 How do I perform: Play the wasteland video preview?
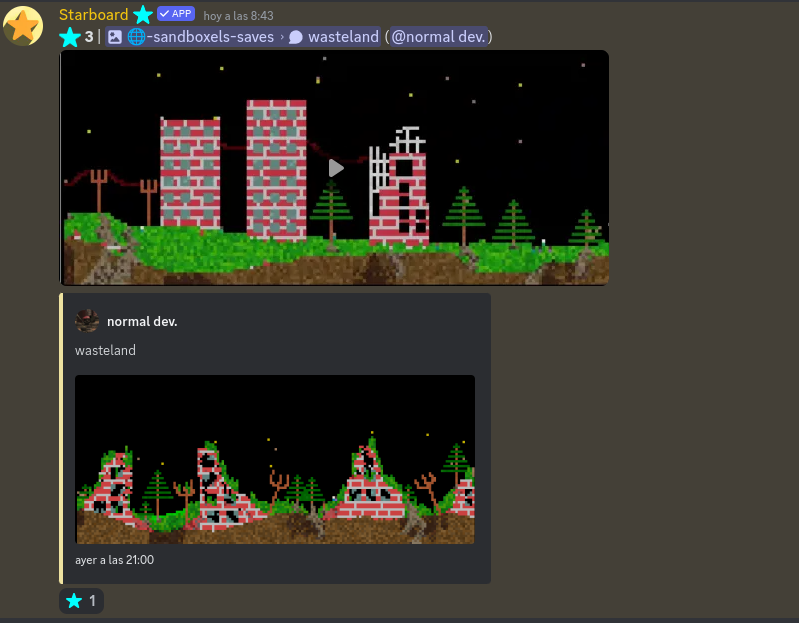click(x=335, y=168)
